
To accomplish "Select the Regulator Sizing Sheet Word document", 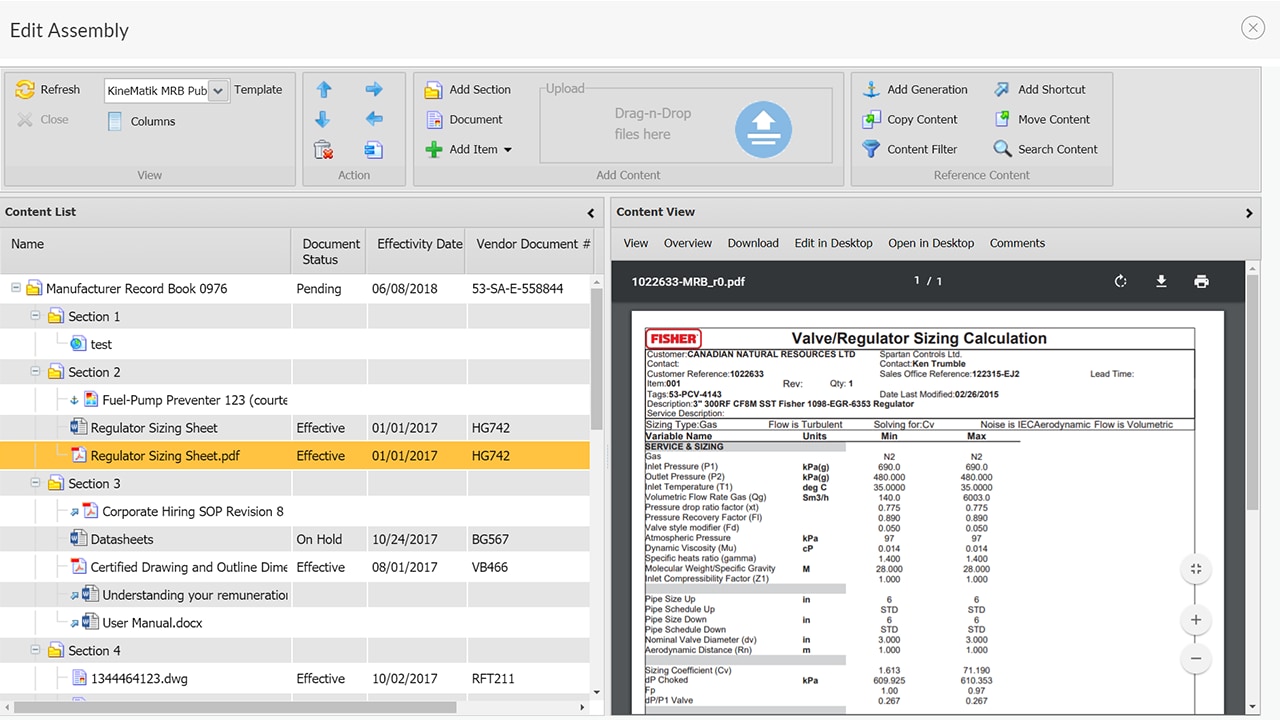I will tap(154, 428).
